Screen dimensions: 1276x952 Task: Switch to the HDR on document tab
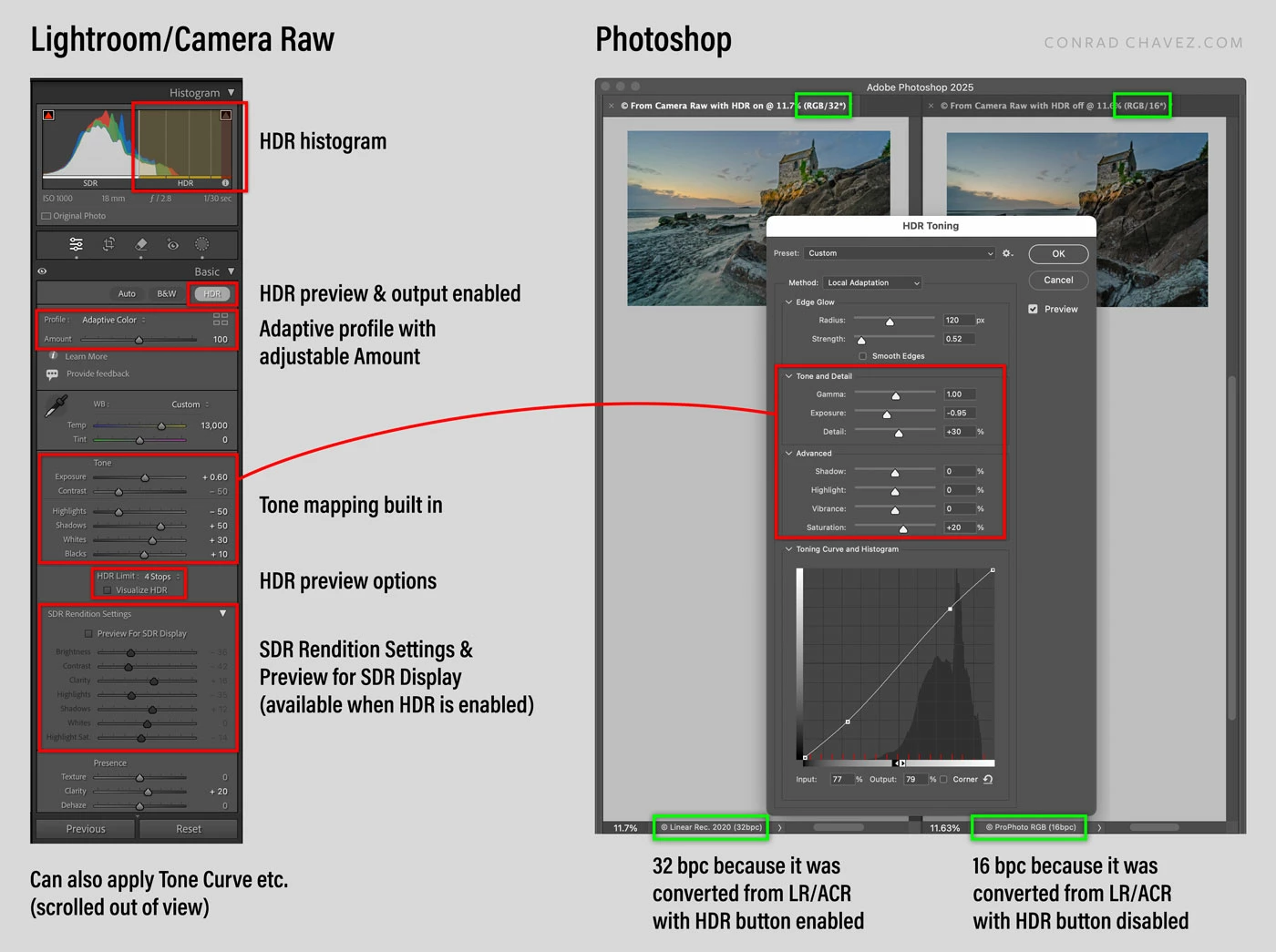pos(733,106)
